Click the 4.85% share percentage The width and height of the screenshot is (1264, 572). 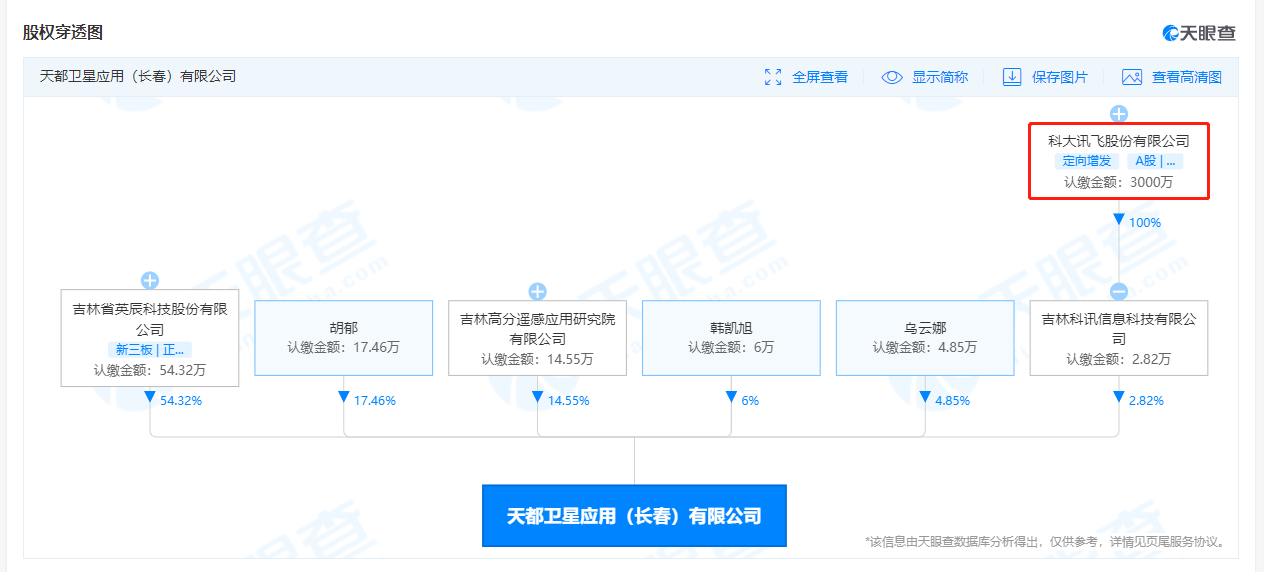952,400
